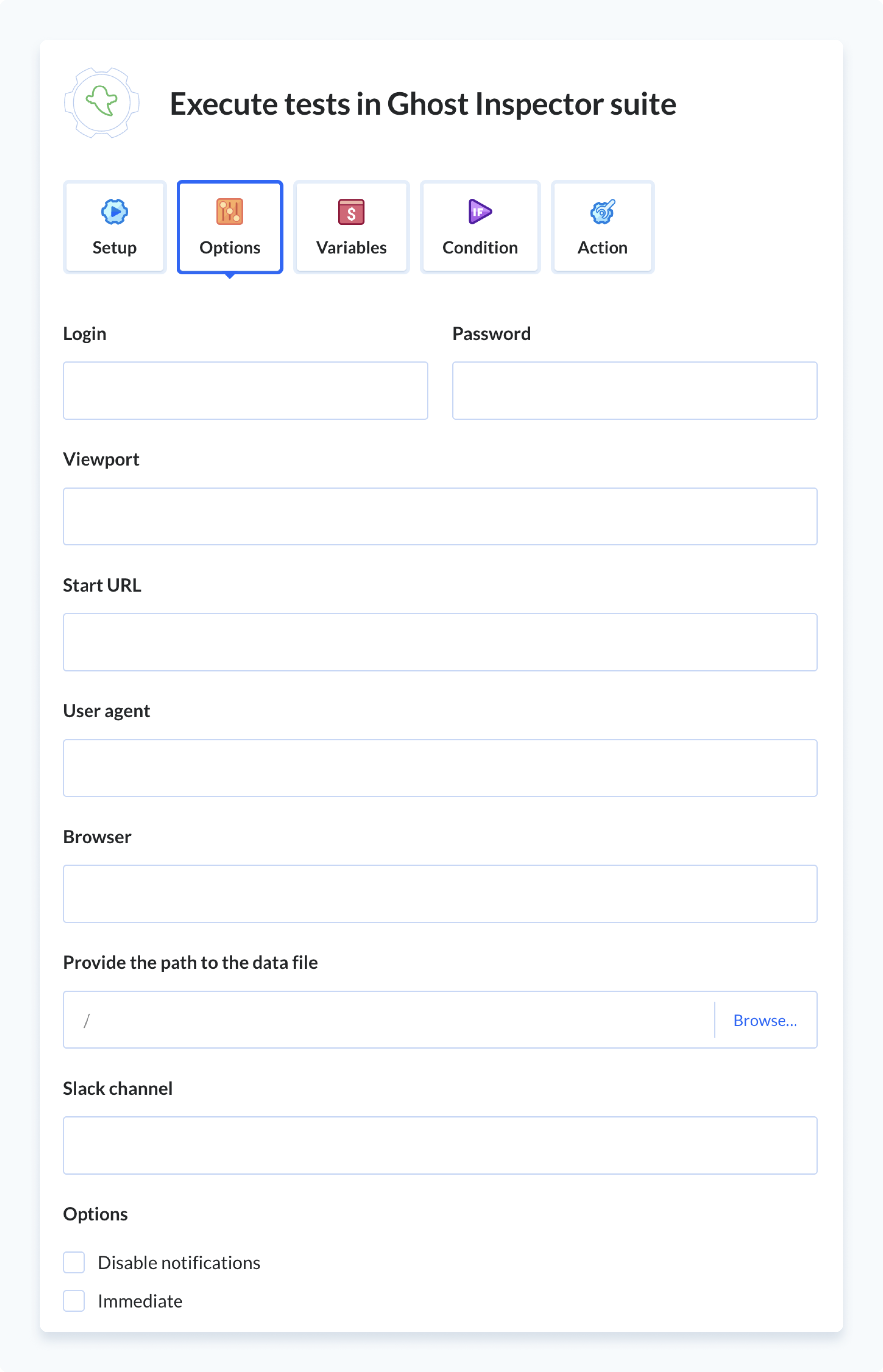The width and height of the screenshot is (883, 1372).
Task: Click the Action wrench icon
Action: click(602, 212)
